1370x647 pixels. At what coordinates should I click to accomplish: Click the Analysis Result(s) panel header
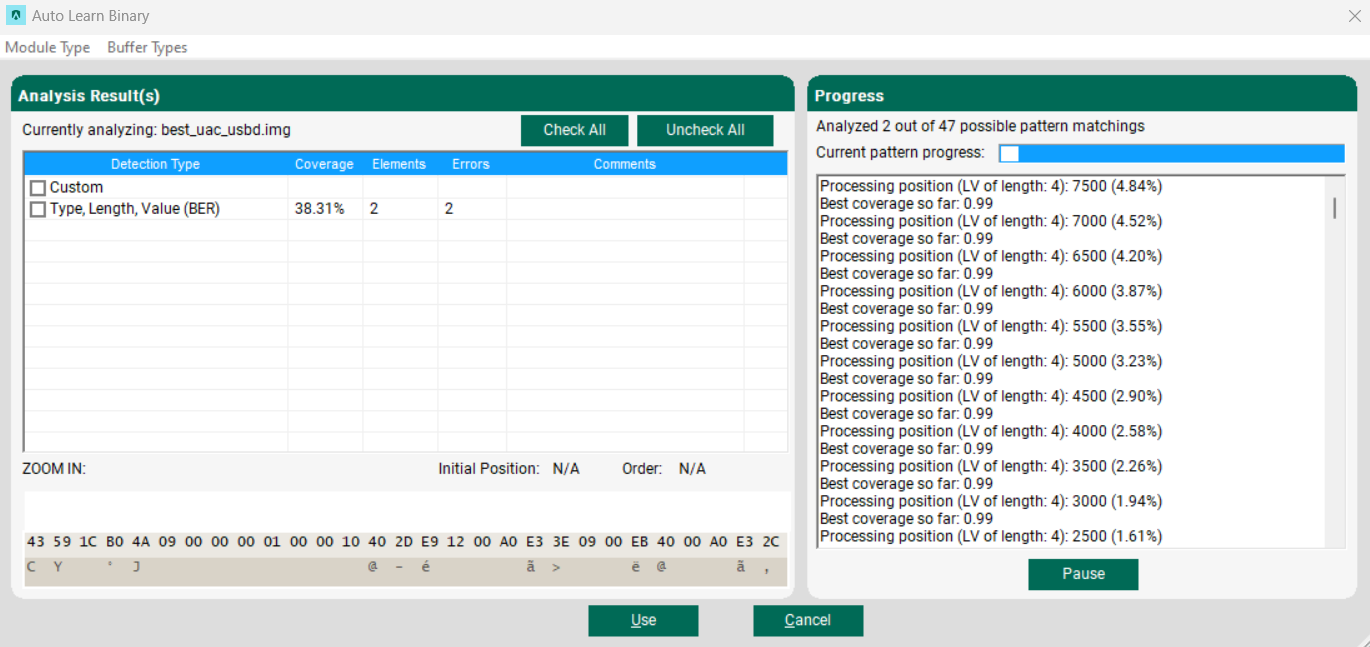[x=403, y=95]
